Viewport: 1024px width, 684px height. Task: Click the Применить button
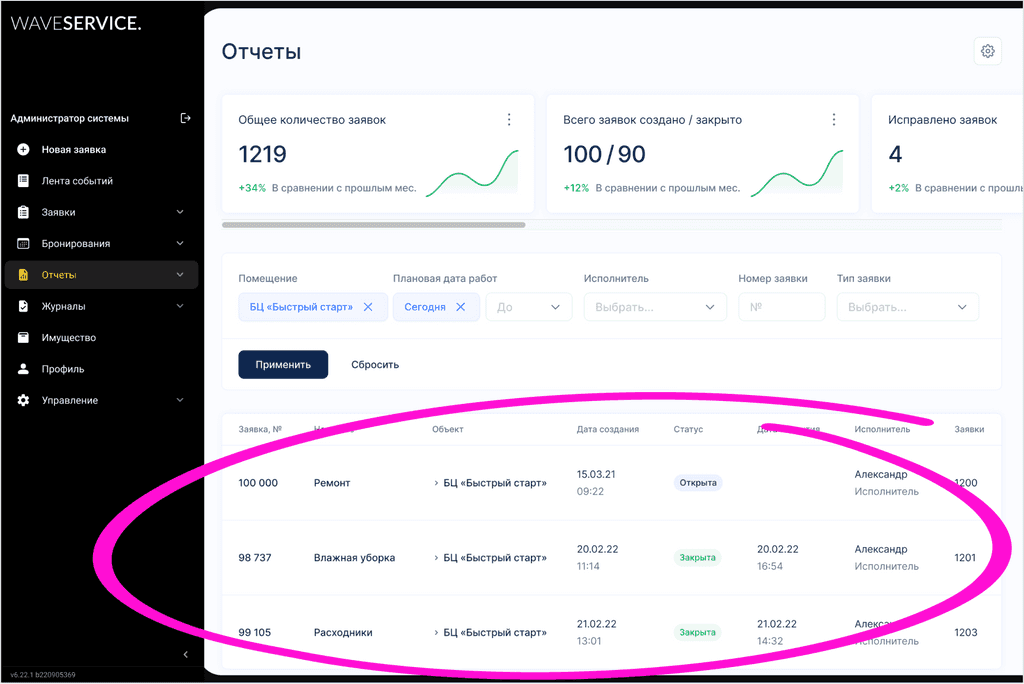[x=283, y=365]
